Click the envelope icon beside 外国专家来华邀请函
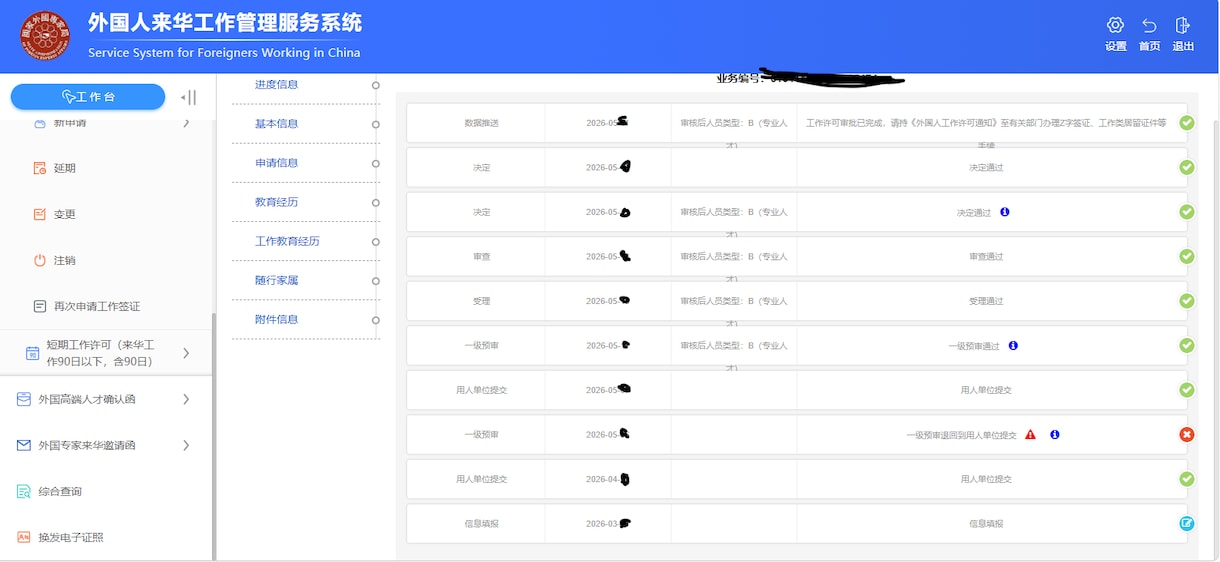Image resolution: width=1220 pixels, height=562 pixels. pos(24,445)
